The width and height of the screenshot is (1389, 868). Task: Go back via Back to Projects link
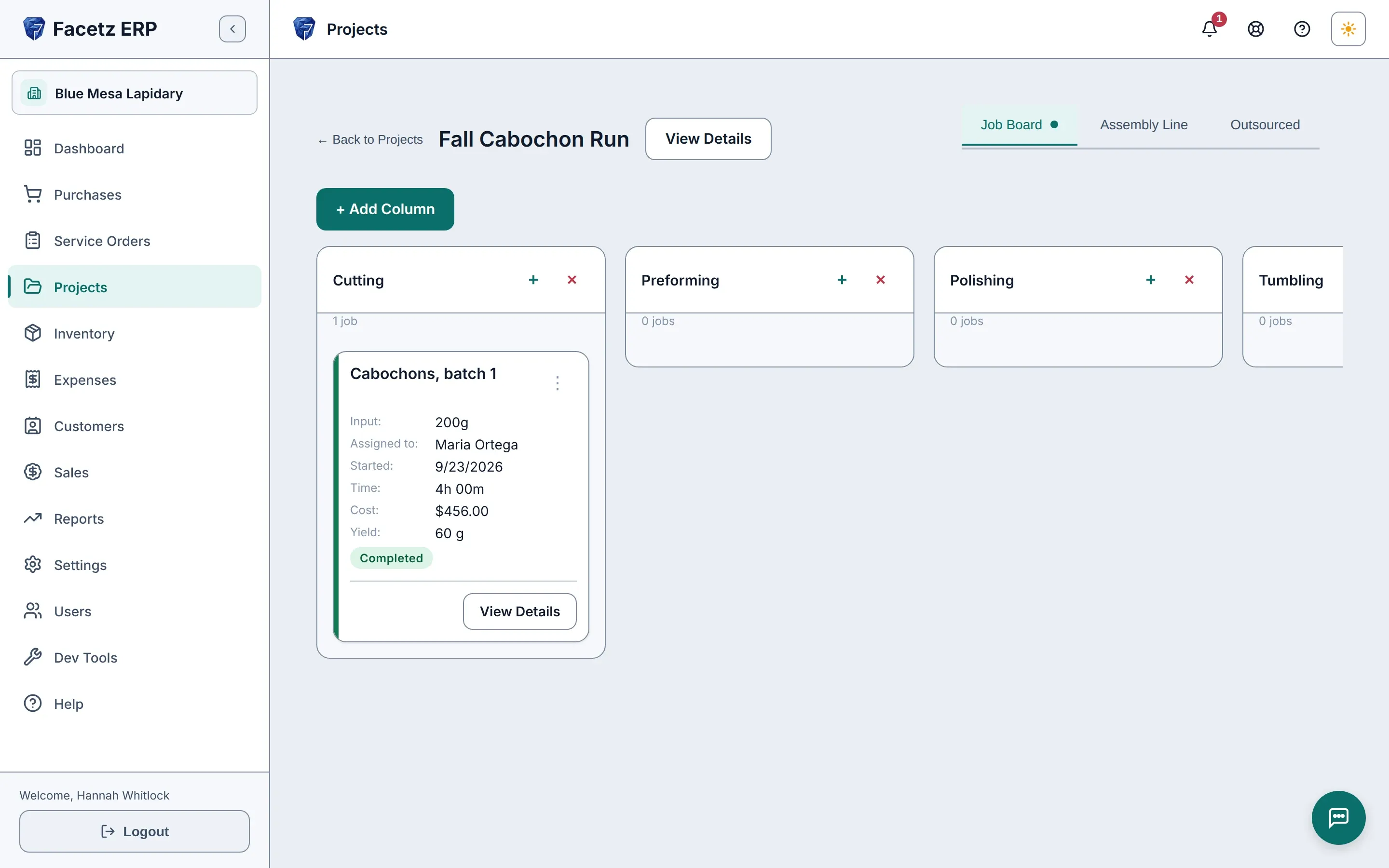click(x=370, y=139)
